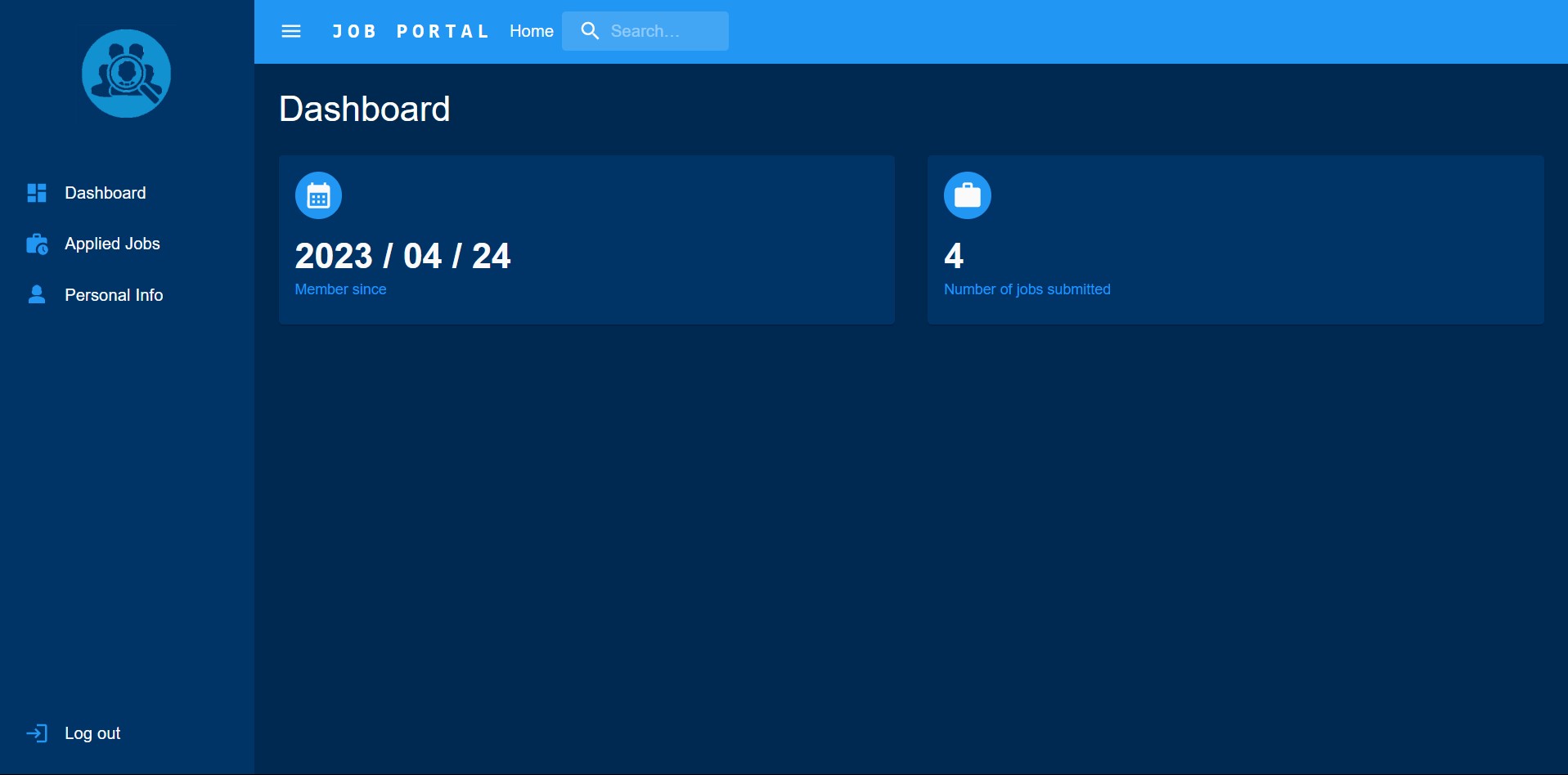Open the Dashboard sidebar entry

click(x=106, y=193)
